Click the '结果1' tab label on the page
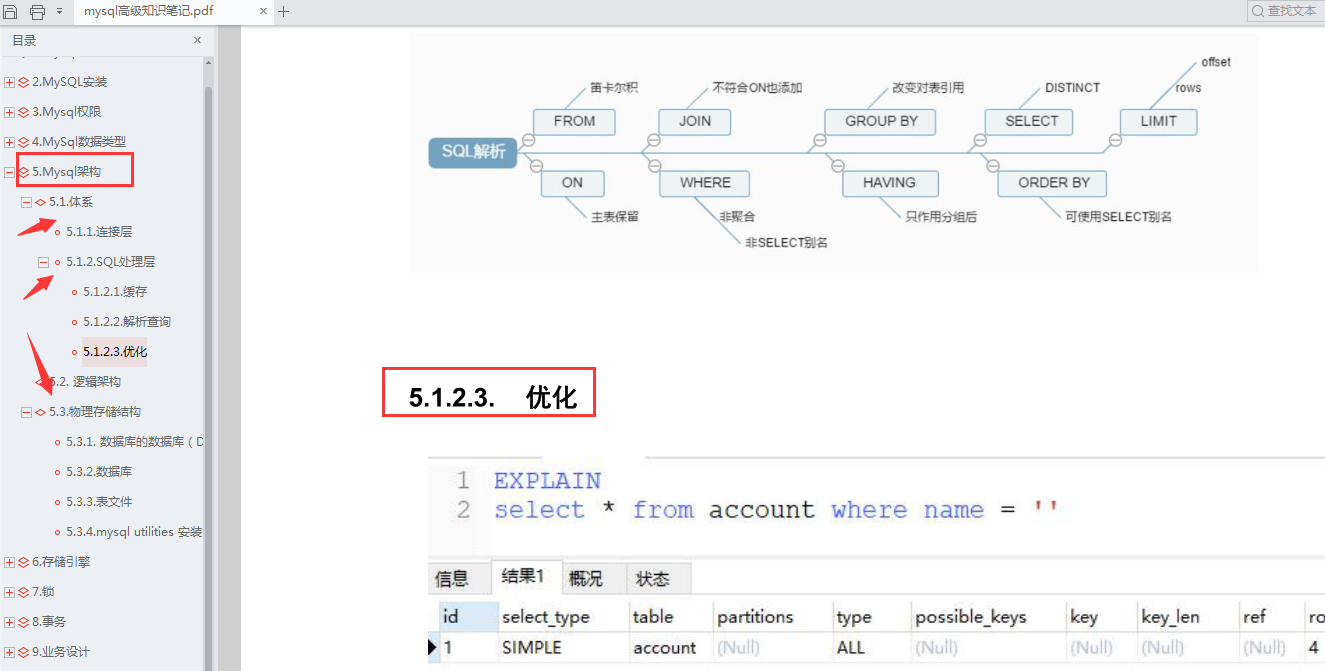The width and height of the screenshot is (1325, 671). pyautogui.click(x=523, y=577)
